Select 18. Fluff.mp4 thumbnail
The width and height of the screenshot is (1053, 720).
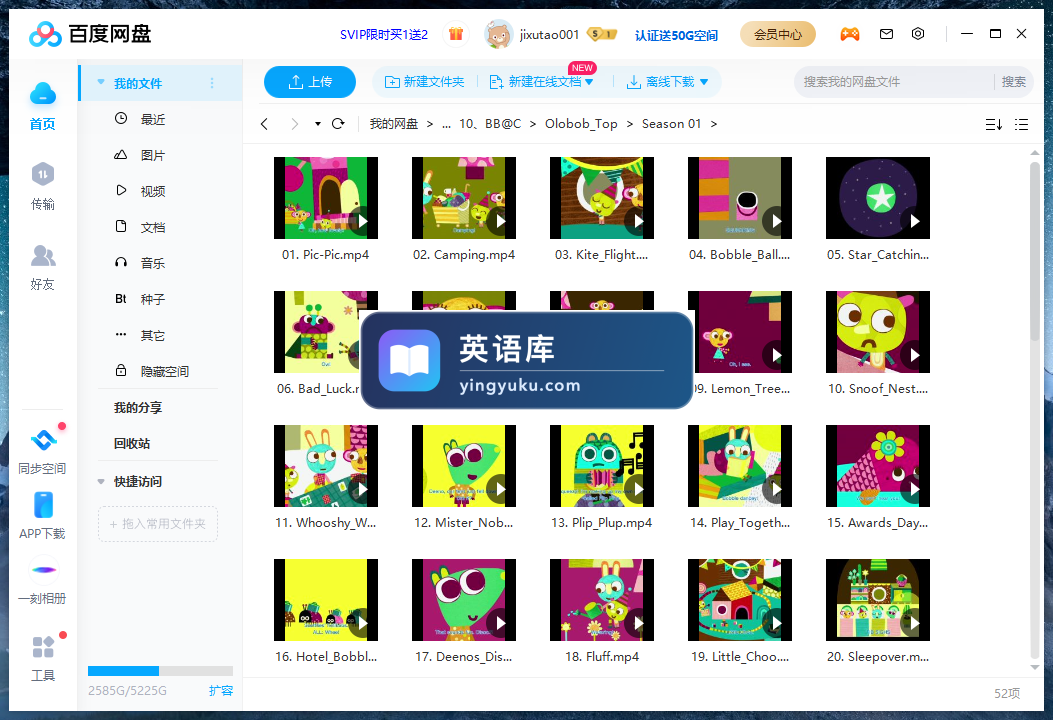602,600
